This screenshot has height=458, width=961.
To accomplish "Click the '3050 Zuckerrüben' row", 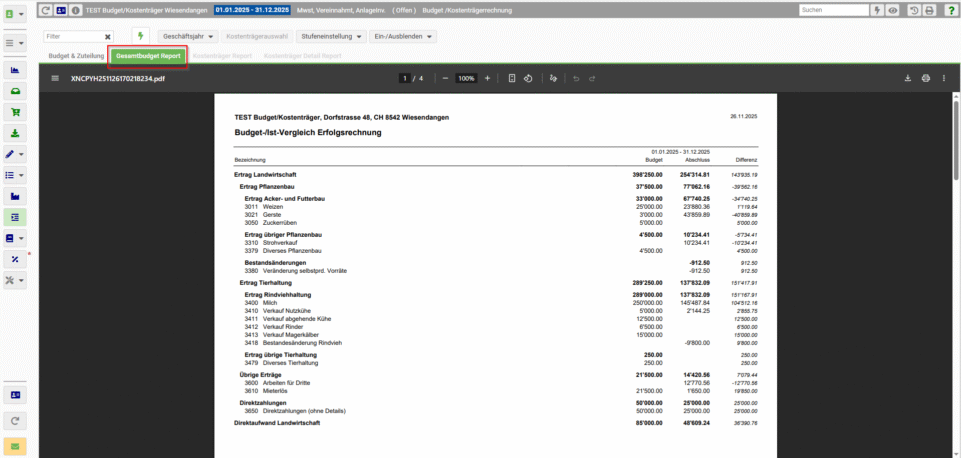I will point(496,223).
